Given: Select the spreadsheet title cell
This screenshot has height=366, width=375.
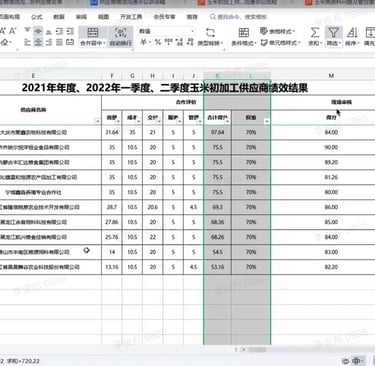Looking at the screenshot, I should (x=165, y=88).
